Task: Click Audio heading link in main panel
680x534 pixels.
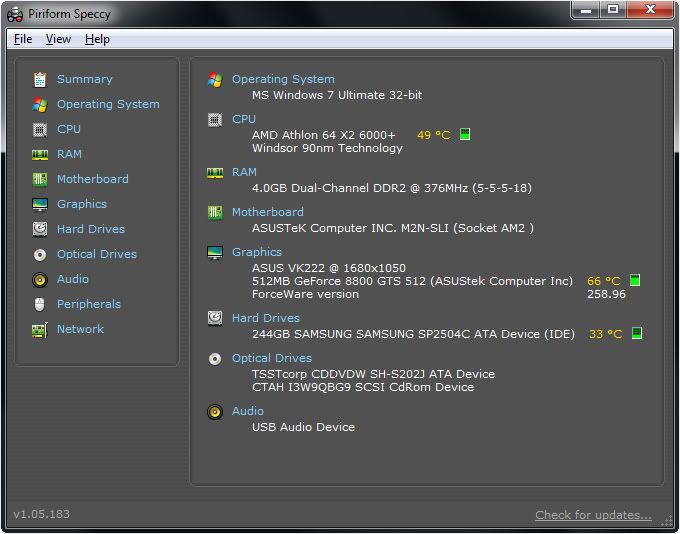Action: coord(248,411)
